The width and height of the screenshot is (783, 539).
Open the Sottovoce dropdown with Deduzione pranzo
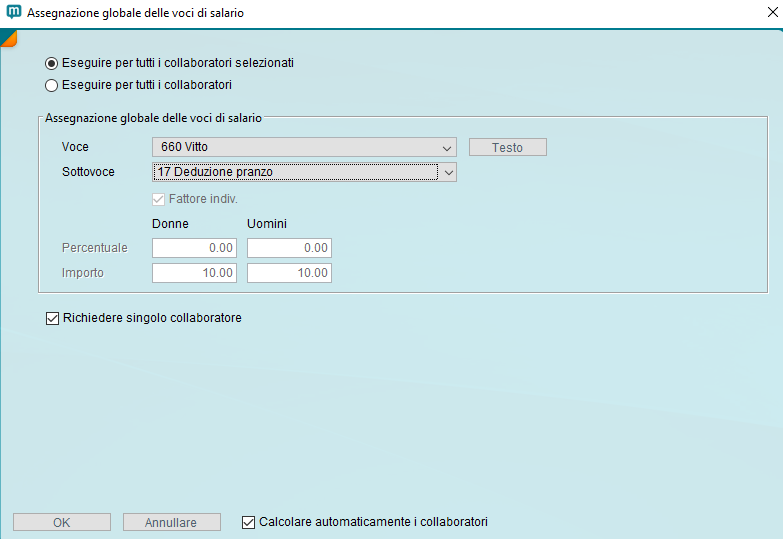click(304, 172)
